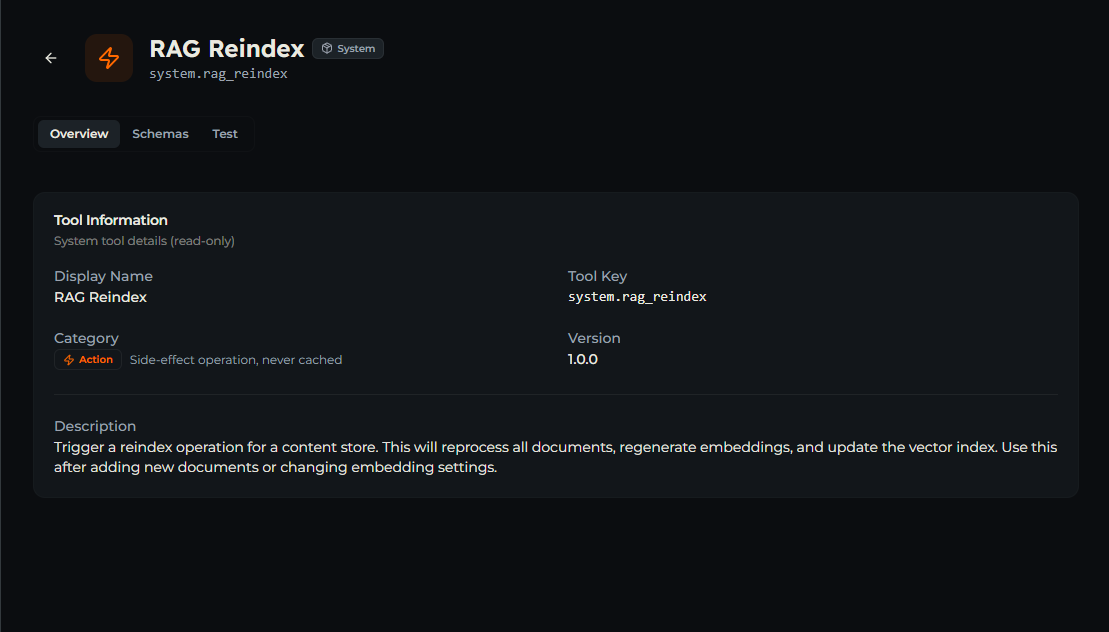Click the Tool Information heading
The image size is (1109, 632).
click(111, 220)
